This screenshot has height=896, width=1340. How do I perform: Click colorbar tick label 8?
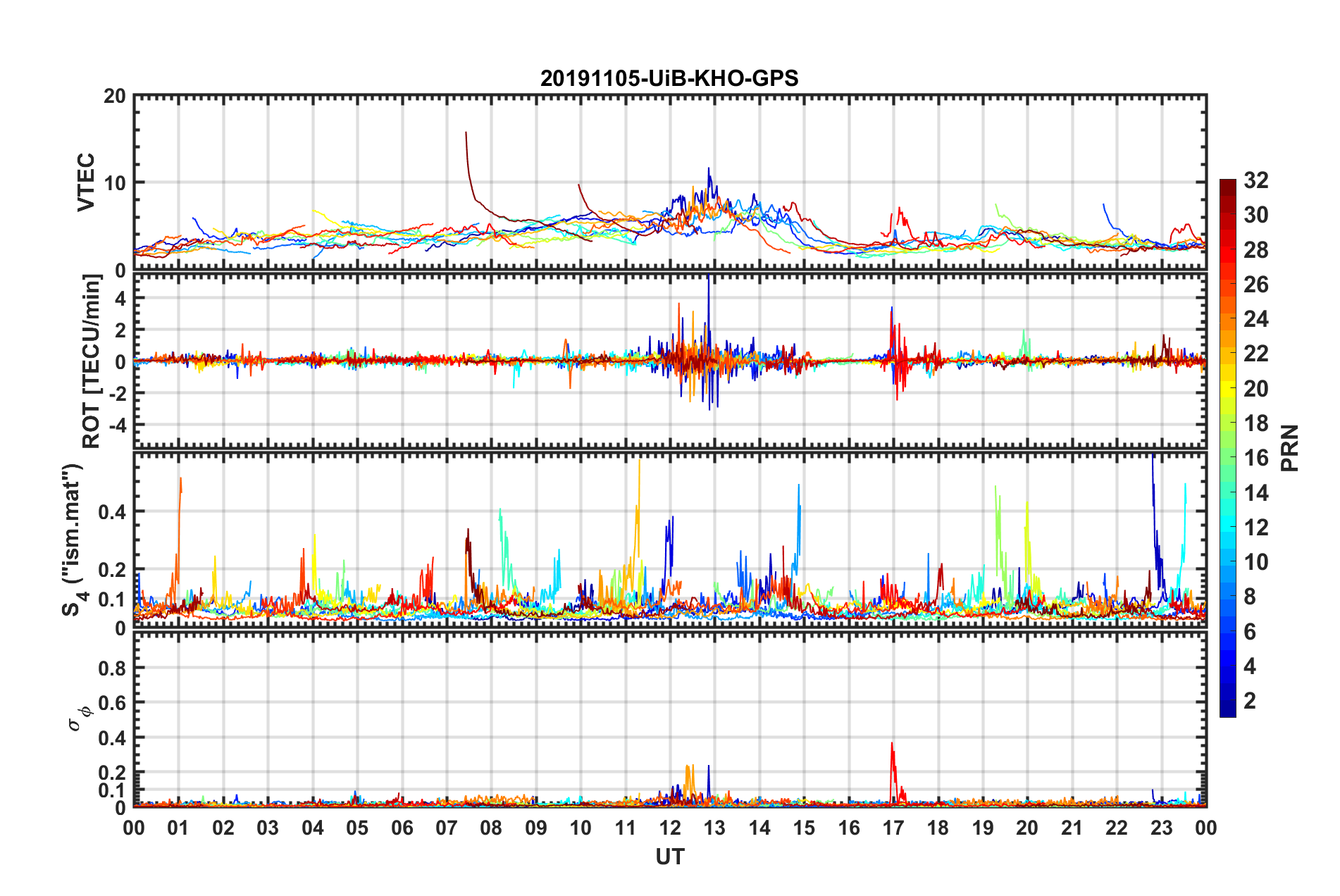[x=1250, y=597]
